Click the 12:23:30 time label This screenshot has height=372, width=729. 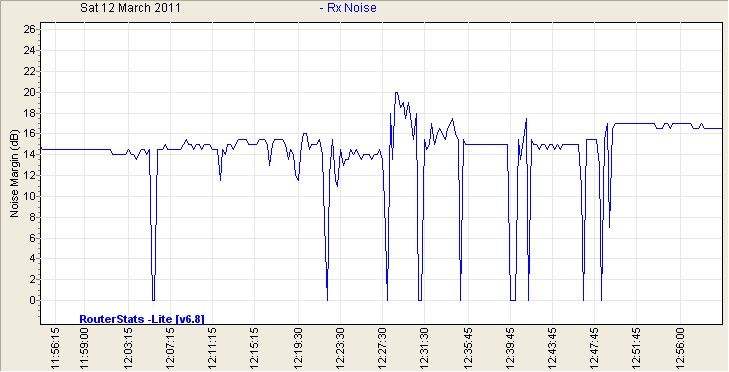[x=341, y=349]
